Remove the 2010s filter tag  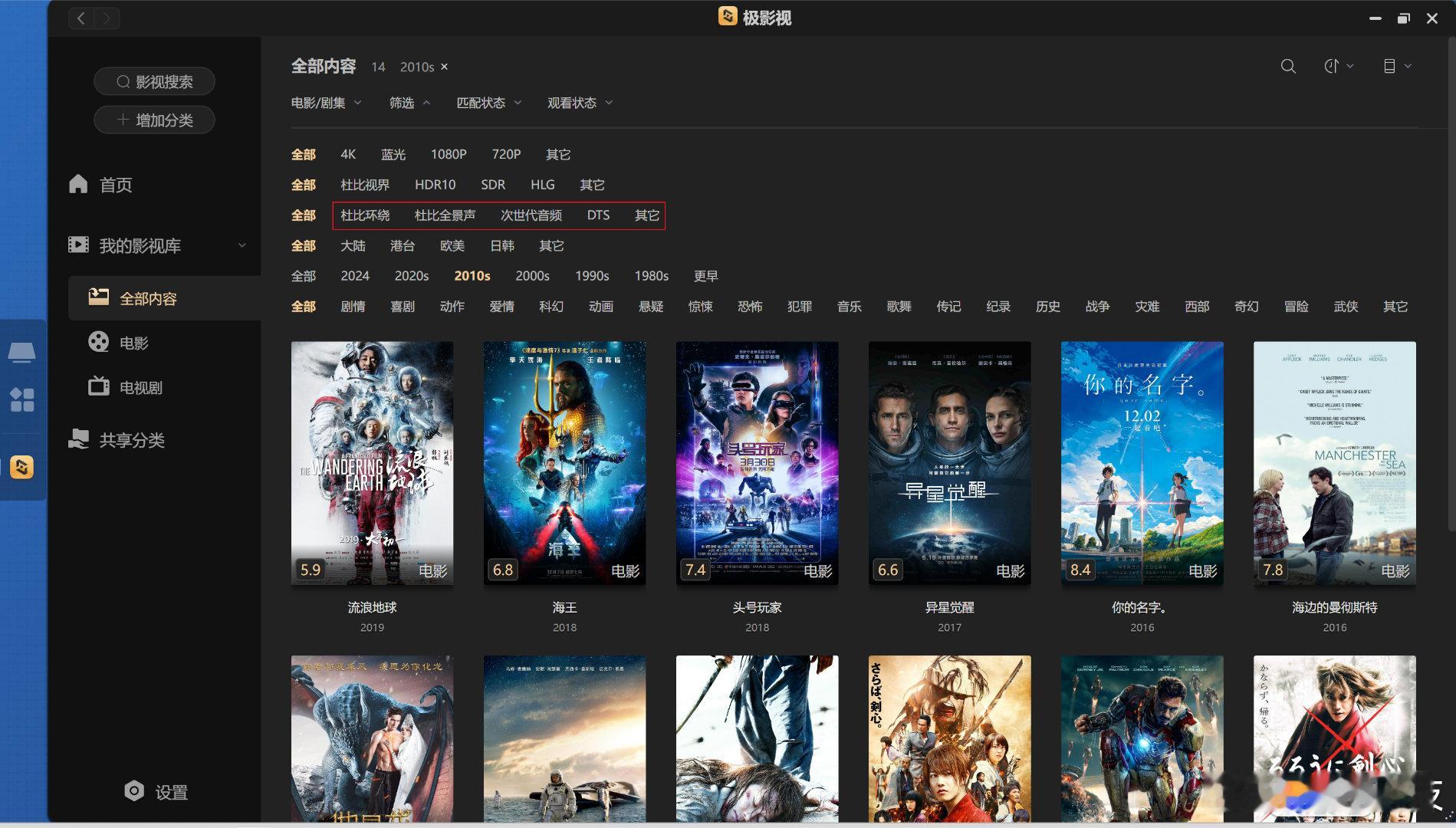click(x=444, y=67)
